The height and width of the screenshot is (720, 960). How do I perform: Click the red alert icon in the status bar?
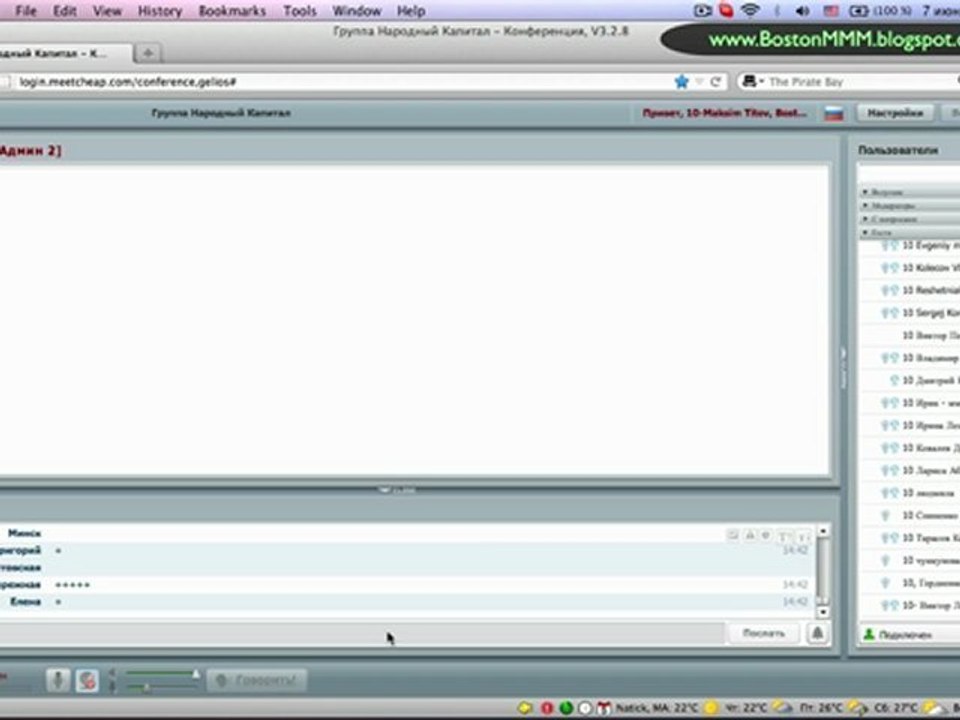[x=546, y=708]
